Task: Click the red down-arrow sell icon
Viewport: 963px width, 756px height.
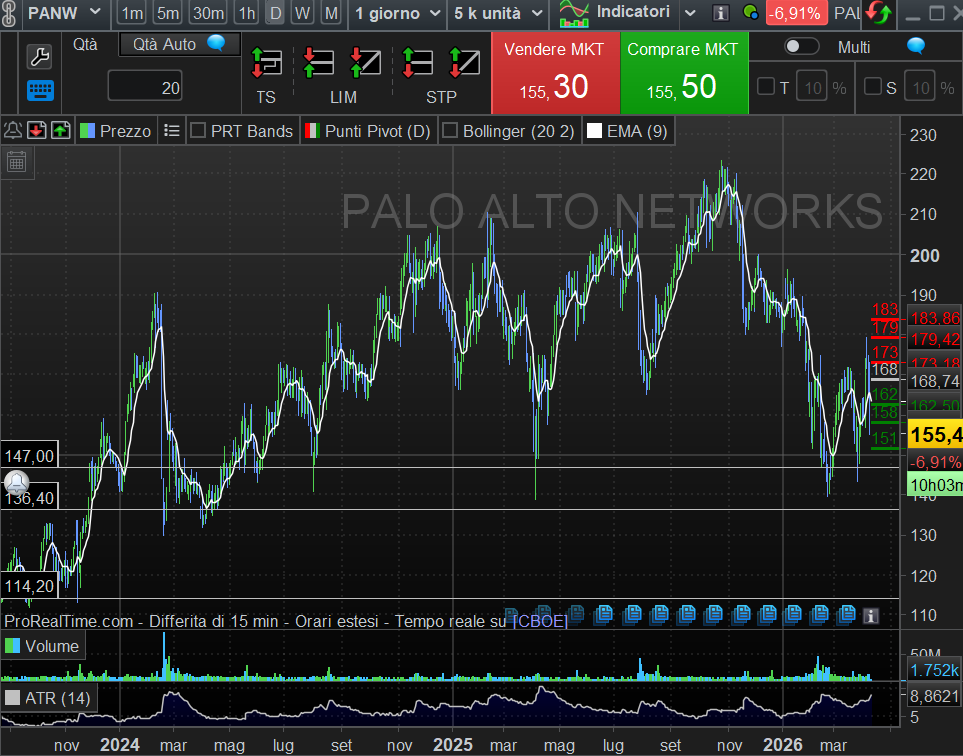Action: [x=37, y=131]
